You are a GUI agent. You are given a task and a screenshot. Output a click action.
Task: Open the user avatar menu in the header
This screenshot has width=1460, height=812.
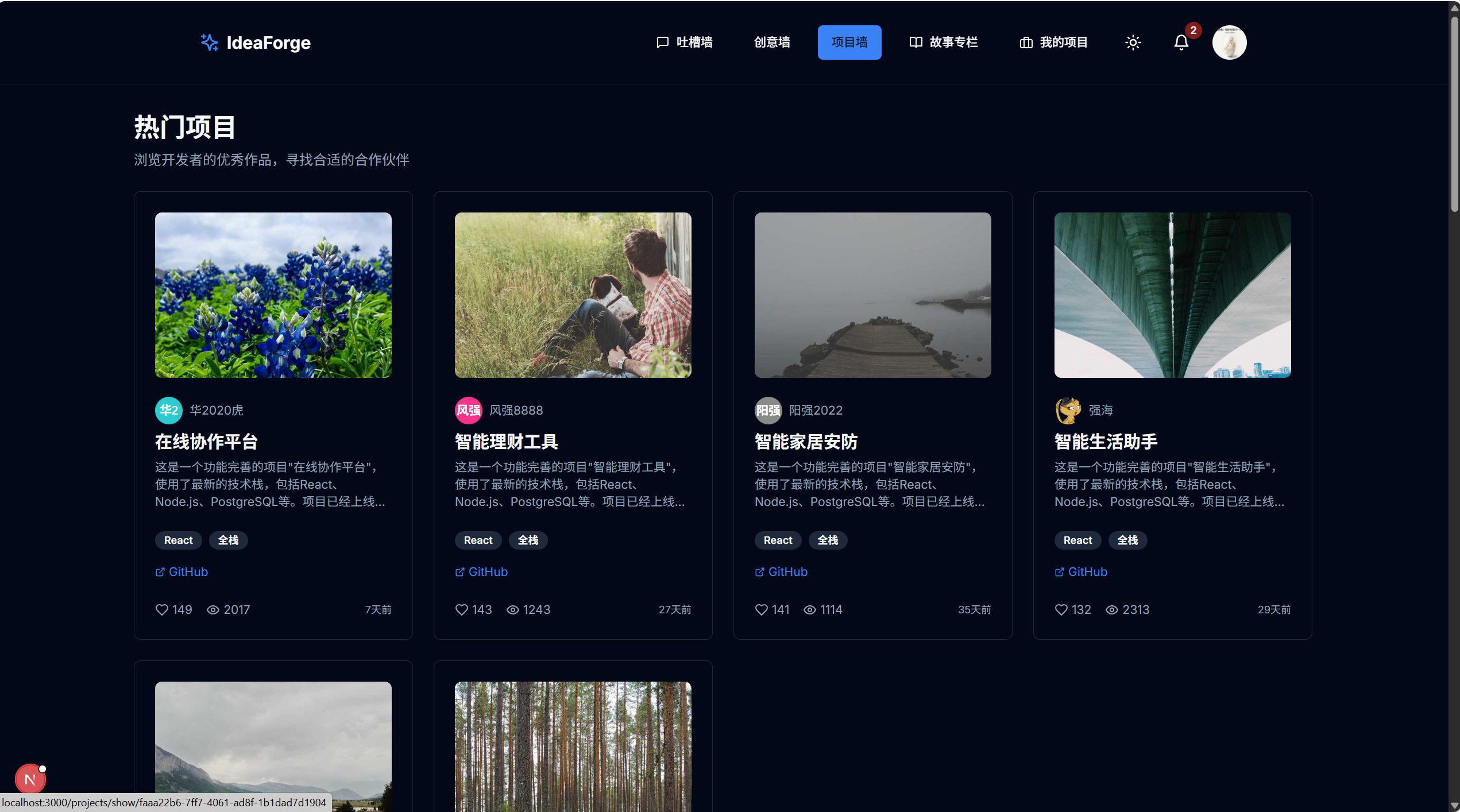tap(1229, 42)
